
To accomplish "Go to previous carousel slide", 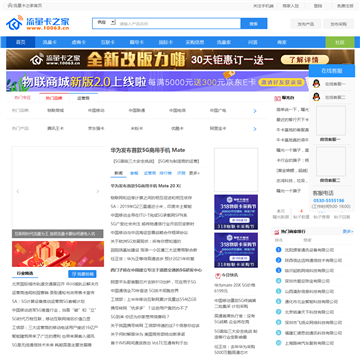I will [x=18, y=191].
